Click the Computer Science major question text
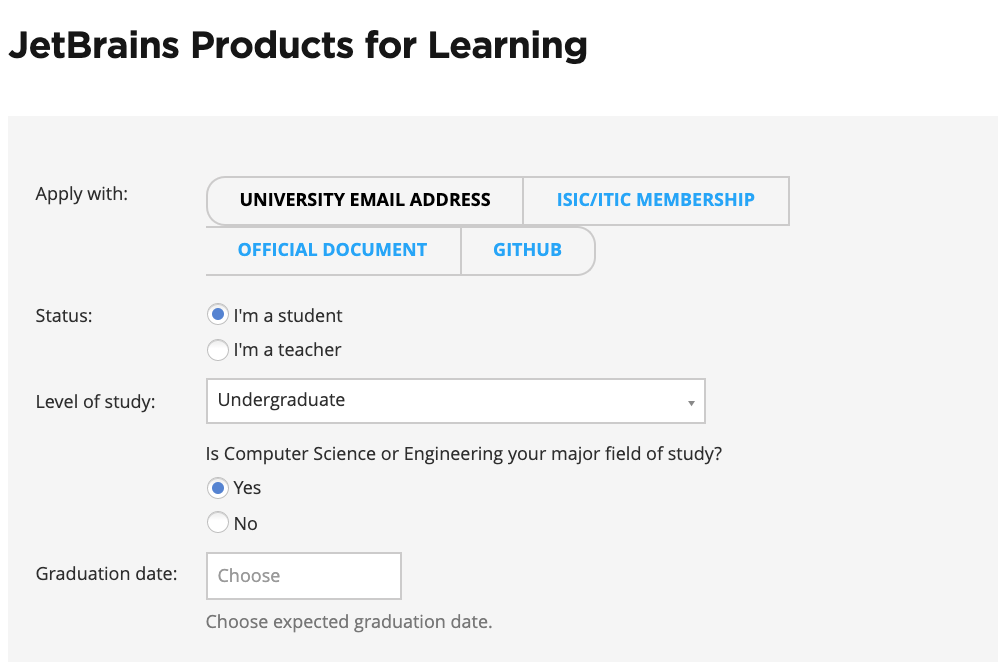Screen dimensions: 1006x662 (x=464, y=454)
